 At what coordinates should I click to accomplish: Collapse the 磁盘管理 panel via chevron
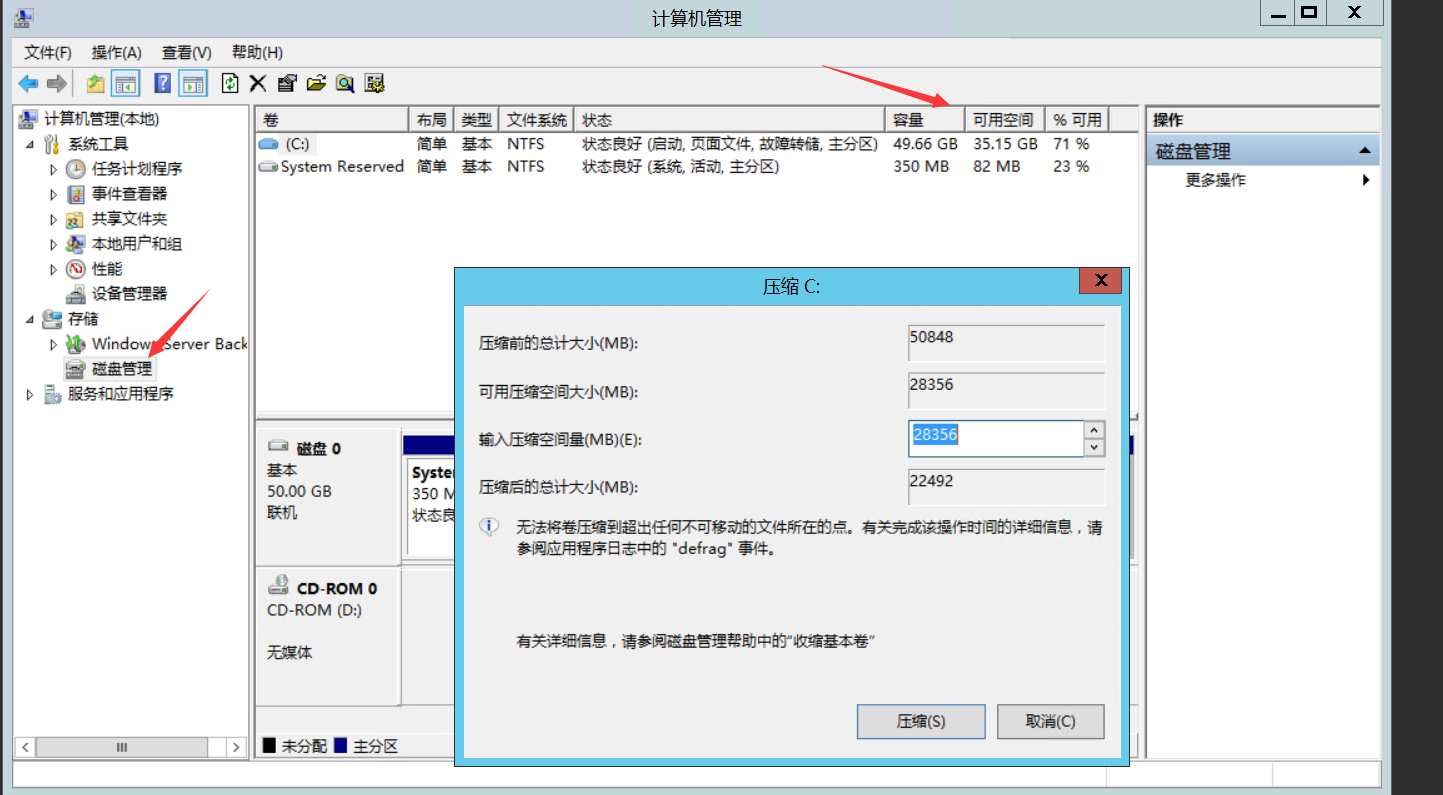coord(1367,149)
